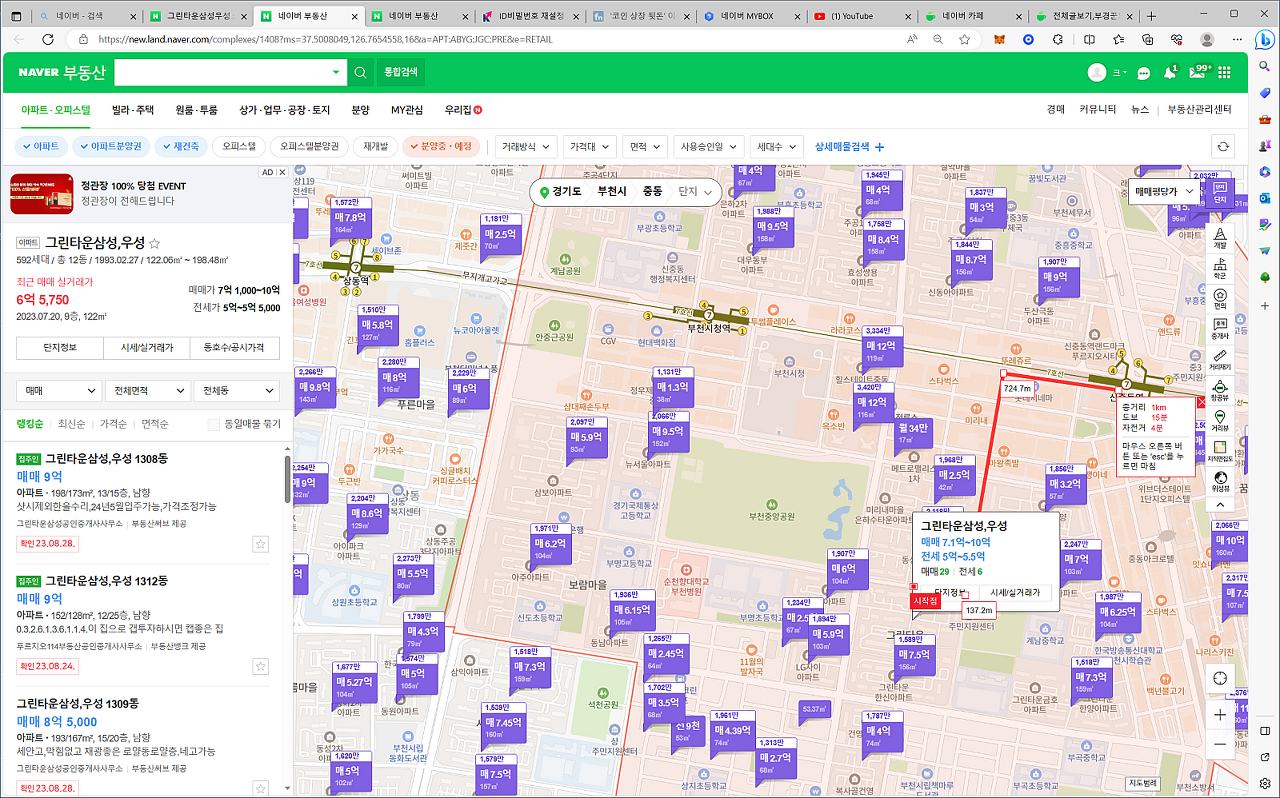Click the 통합검색 button
The width and height of the screenshot is (1280, 798).
(401, 72)
